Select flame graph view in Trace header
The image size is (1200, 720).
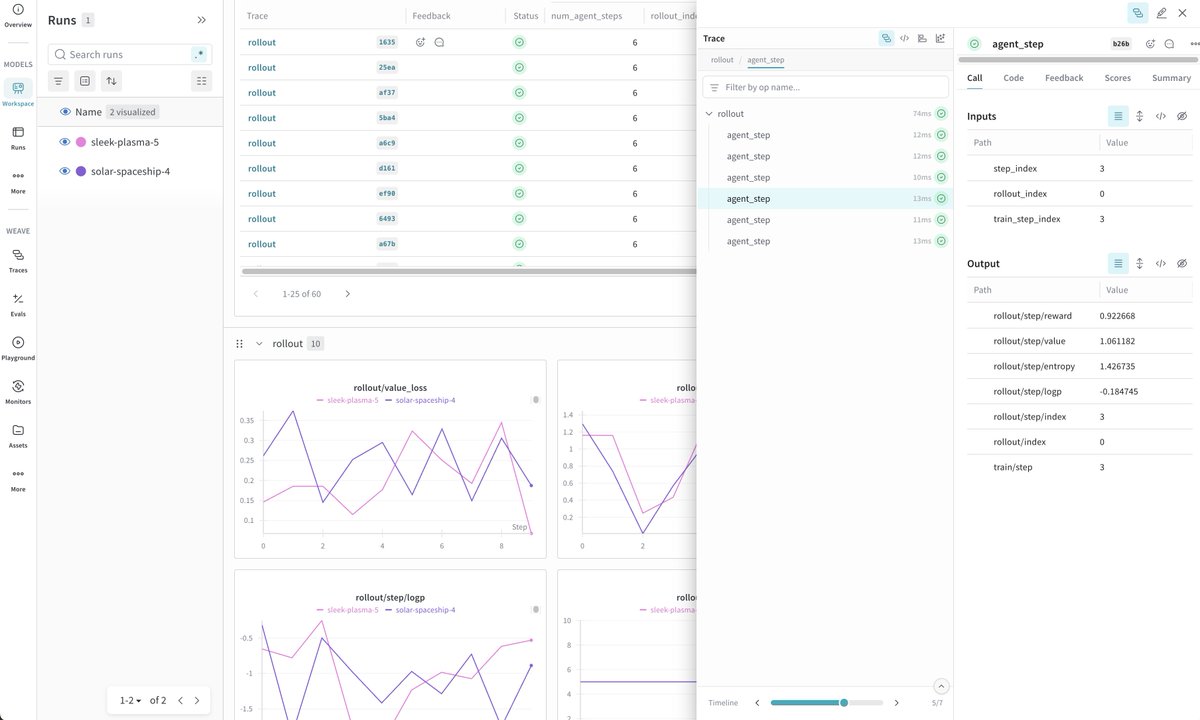point(922,38)
